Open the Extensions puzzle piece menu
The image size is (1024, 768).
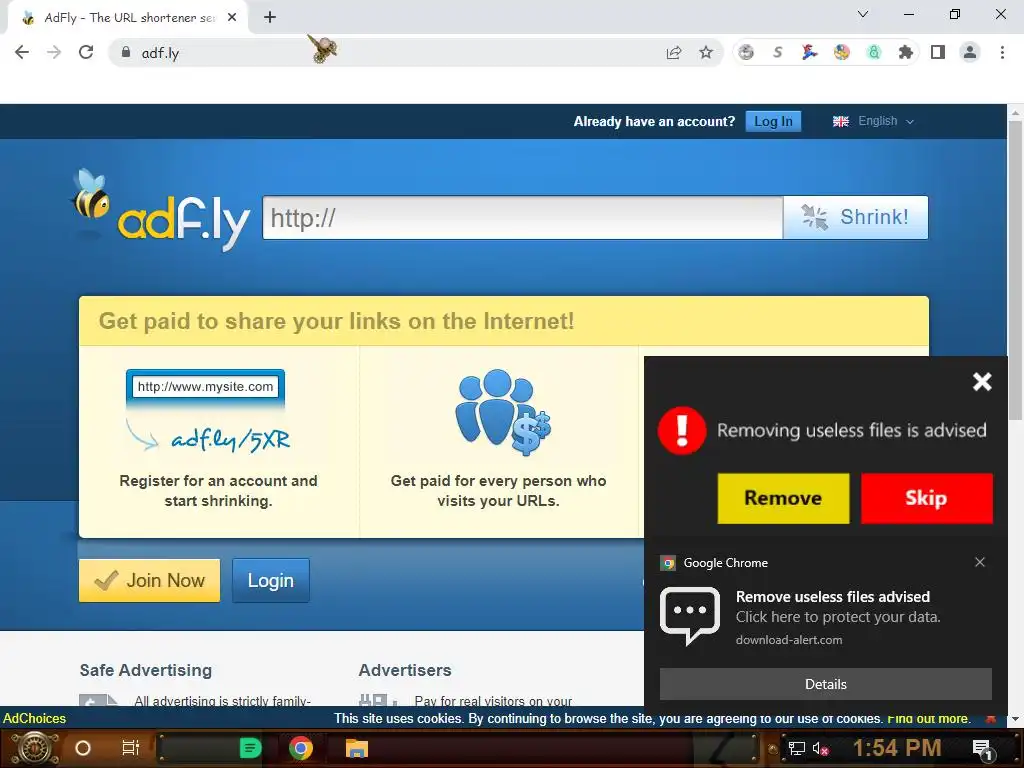906,52
